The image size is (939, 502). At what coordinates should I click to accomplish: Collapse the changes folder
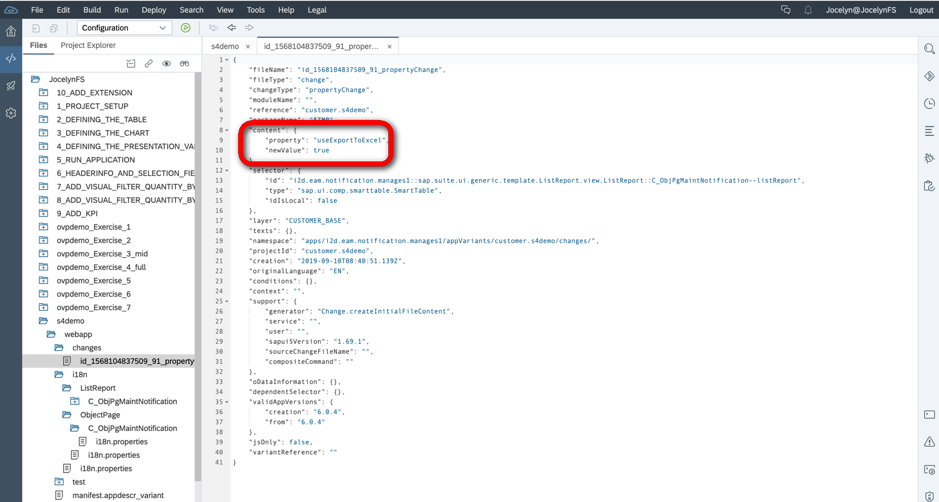pyautogui.click(x=59, y=347)
